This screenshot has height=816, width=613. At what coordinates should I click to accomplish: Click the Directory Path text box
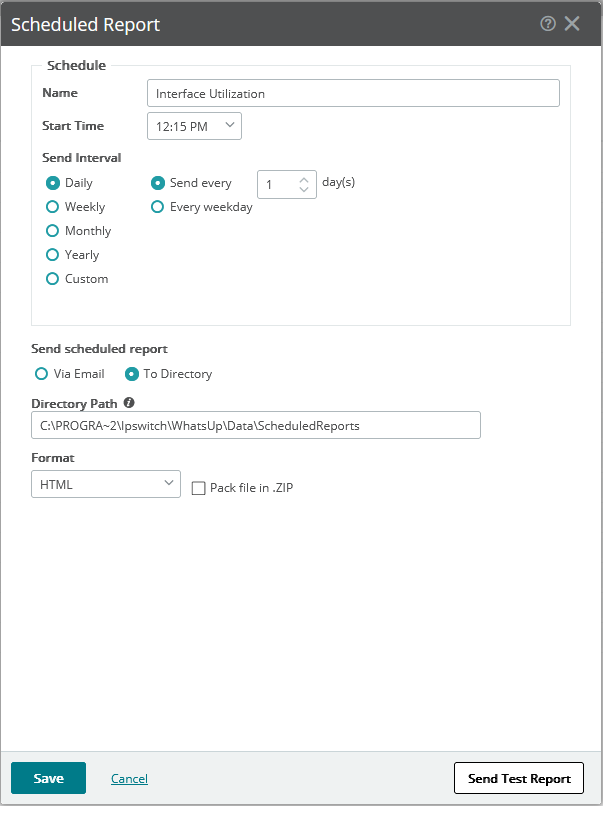pos(256,425)
